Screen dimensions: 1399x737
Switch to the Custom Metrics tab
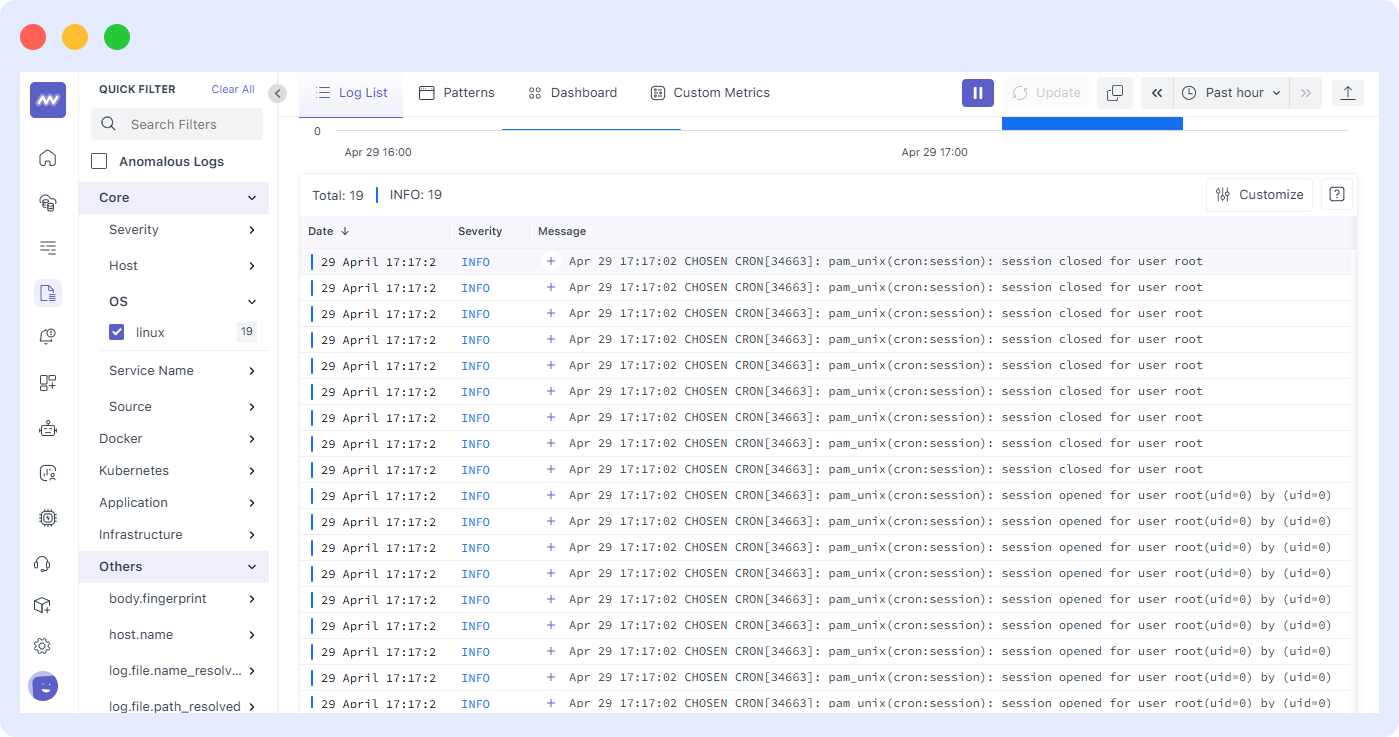coord(710,93)
